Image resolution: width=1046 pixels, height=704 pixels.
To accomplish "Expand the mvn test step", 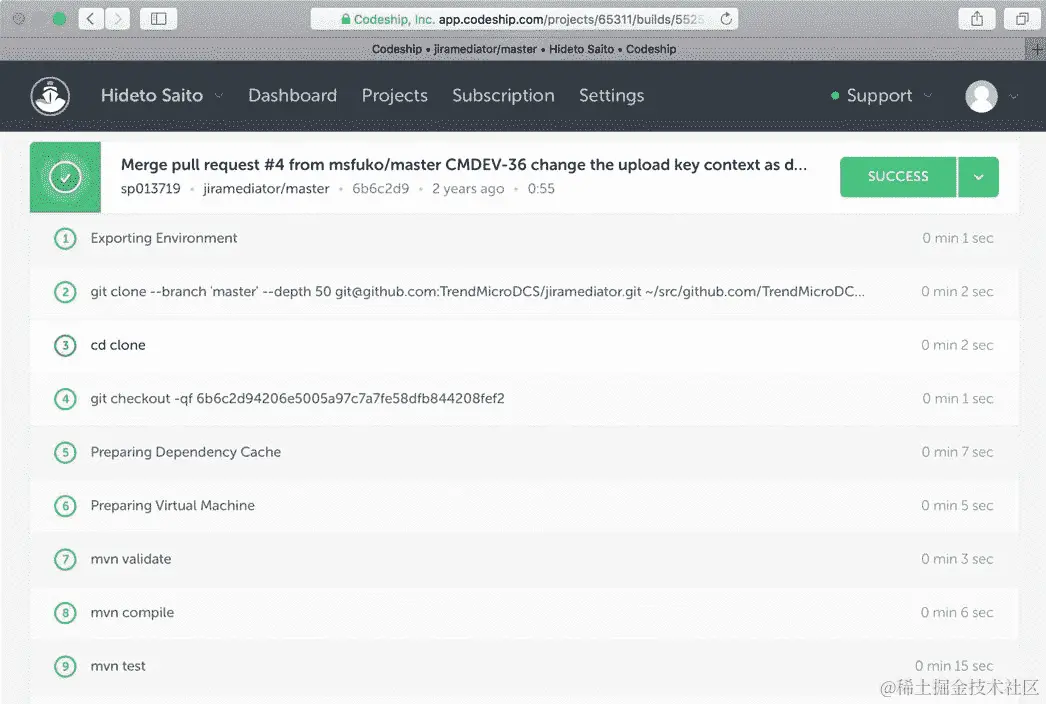I will click(x=524, y=666).
